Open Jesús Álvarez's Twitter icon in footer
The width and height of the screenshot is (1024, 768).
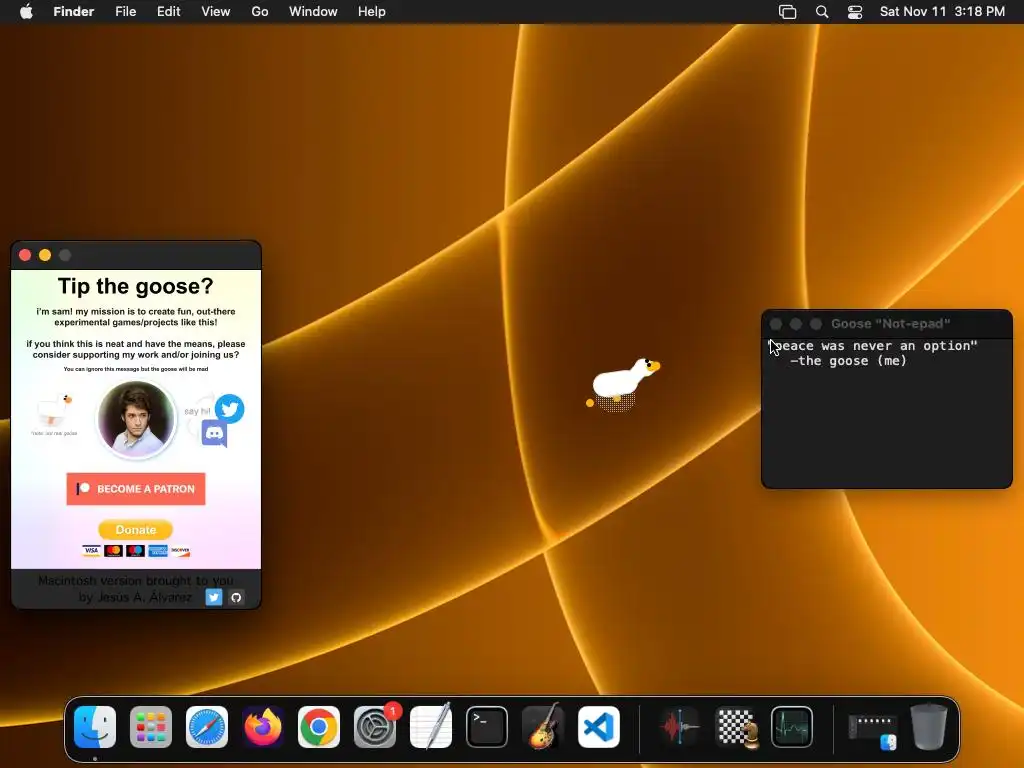(x=214, y=597)
